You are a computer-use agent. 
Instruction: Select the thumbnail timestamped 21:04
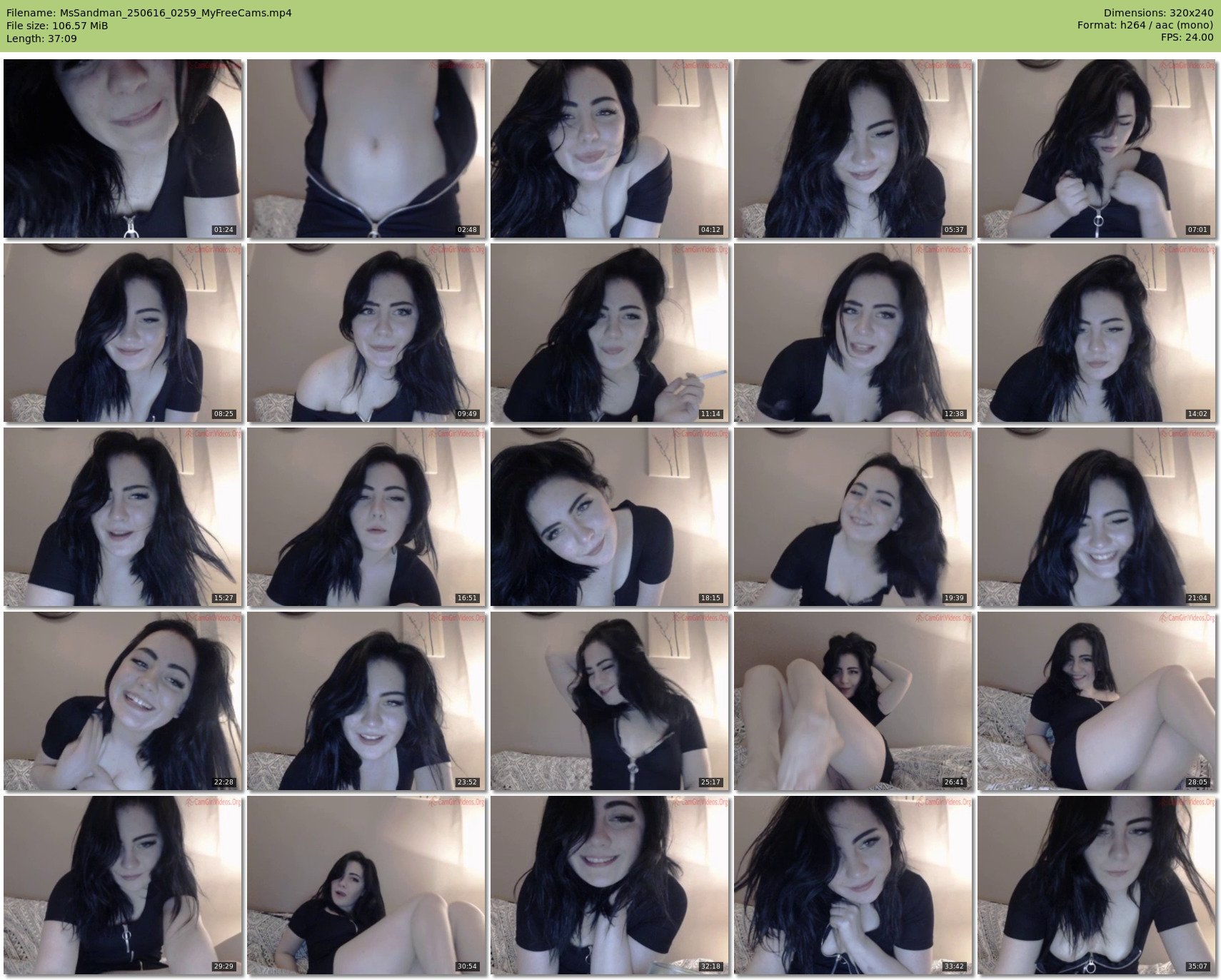pos(1096,517)
